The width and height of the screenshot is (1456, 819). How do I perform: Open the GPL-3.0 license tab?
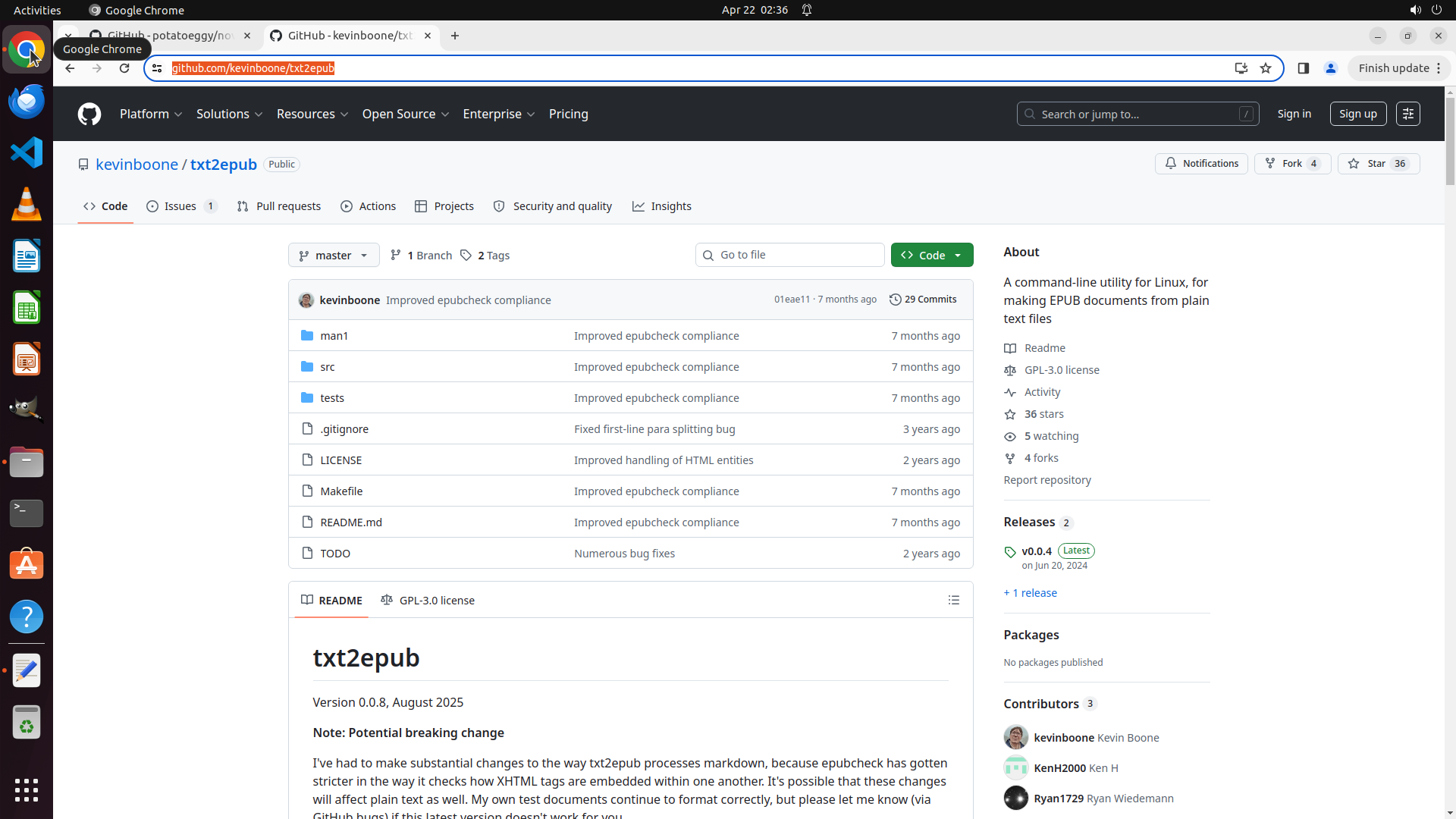[x=428, y=601]
